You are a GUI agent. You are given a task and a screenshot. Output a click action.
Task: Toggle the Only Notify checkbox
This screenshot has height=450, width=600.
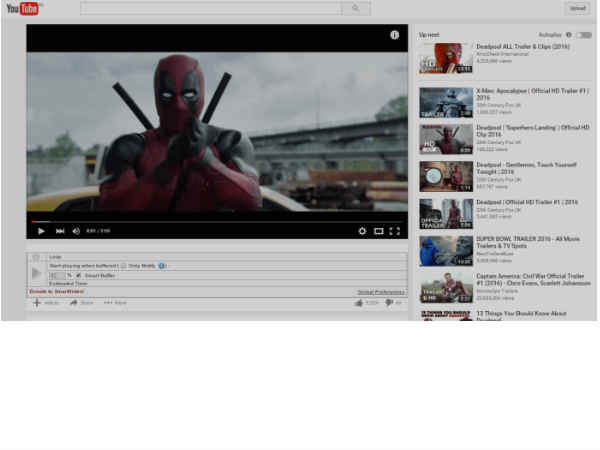pyautogui.click(x=123, y=266)
